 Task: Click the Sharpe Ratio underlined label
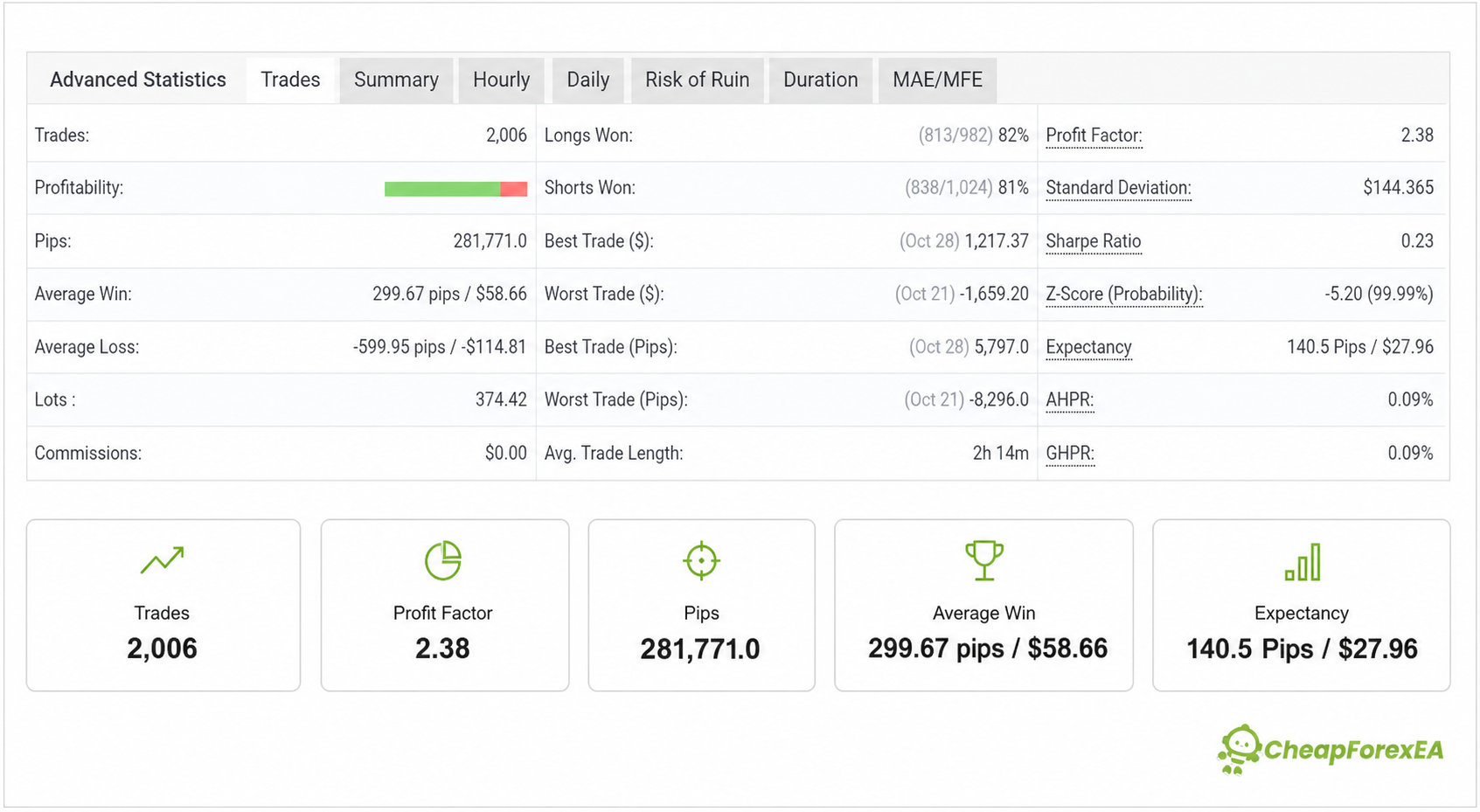click(x=1094, y=241)
